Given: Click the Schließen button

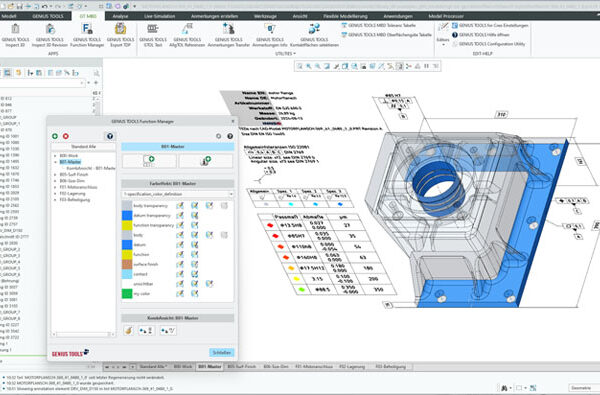Looking at the screenshot, I should point(222,353).
